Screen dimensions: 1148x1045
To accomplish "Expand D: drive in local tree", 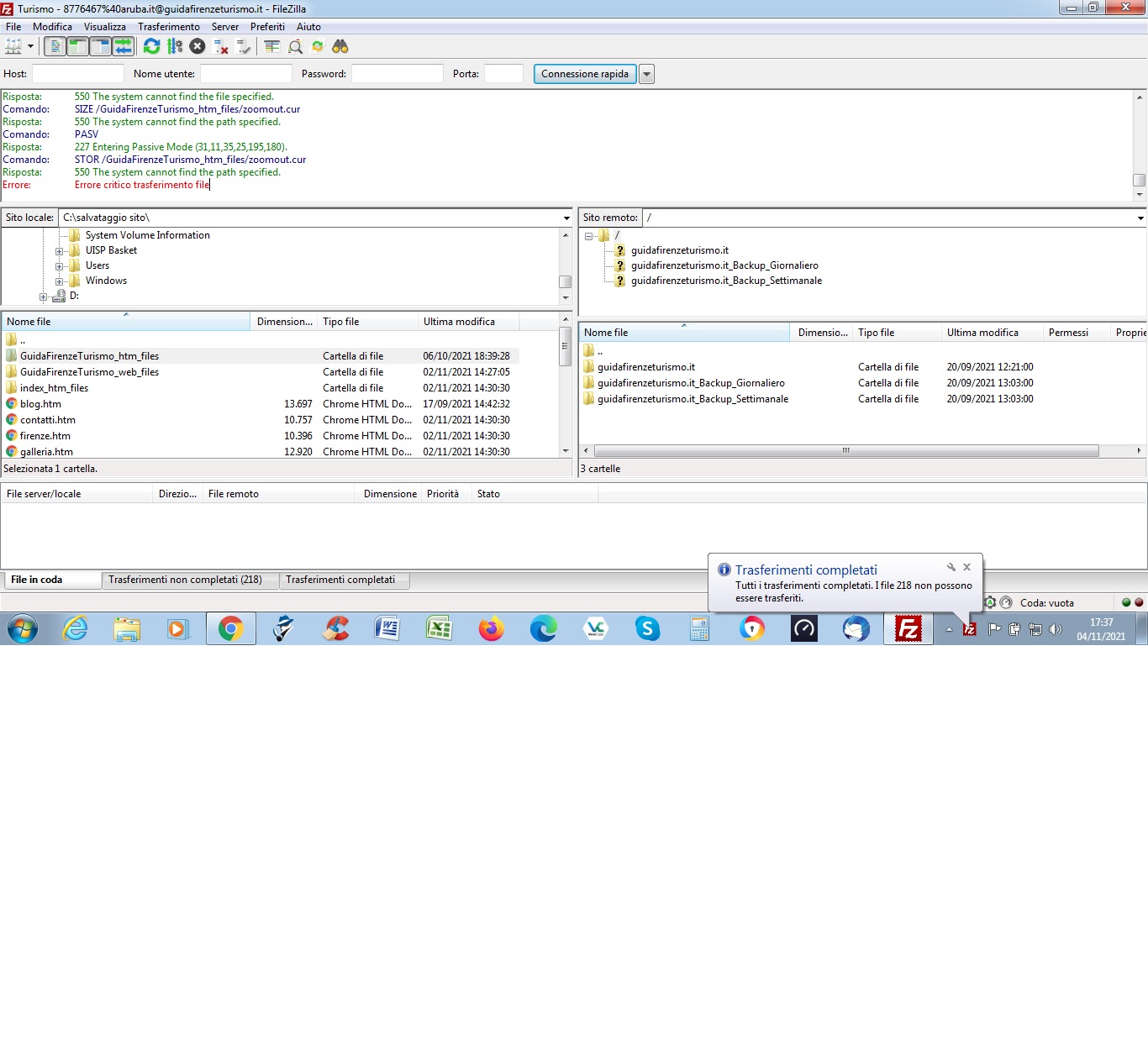I will pos(43,297).
